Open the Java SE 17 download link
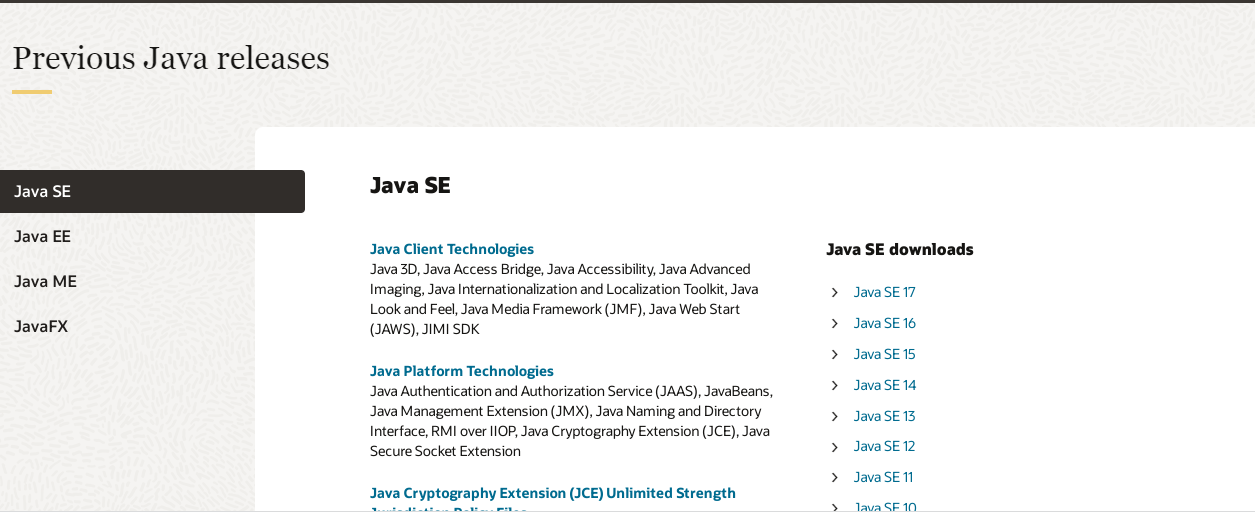 (884, 292)
